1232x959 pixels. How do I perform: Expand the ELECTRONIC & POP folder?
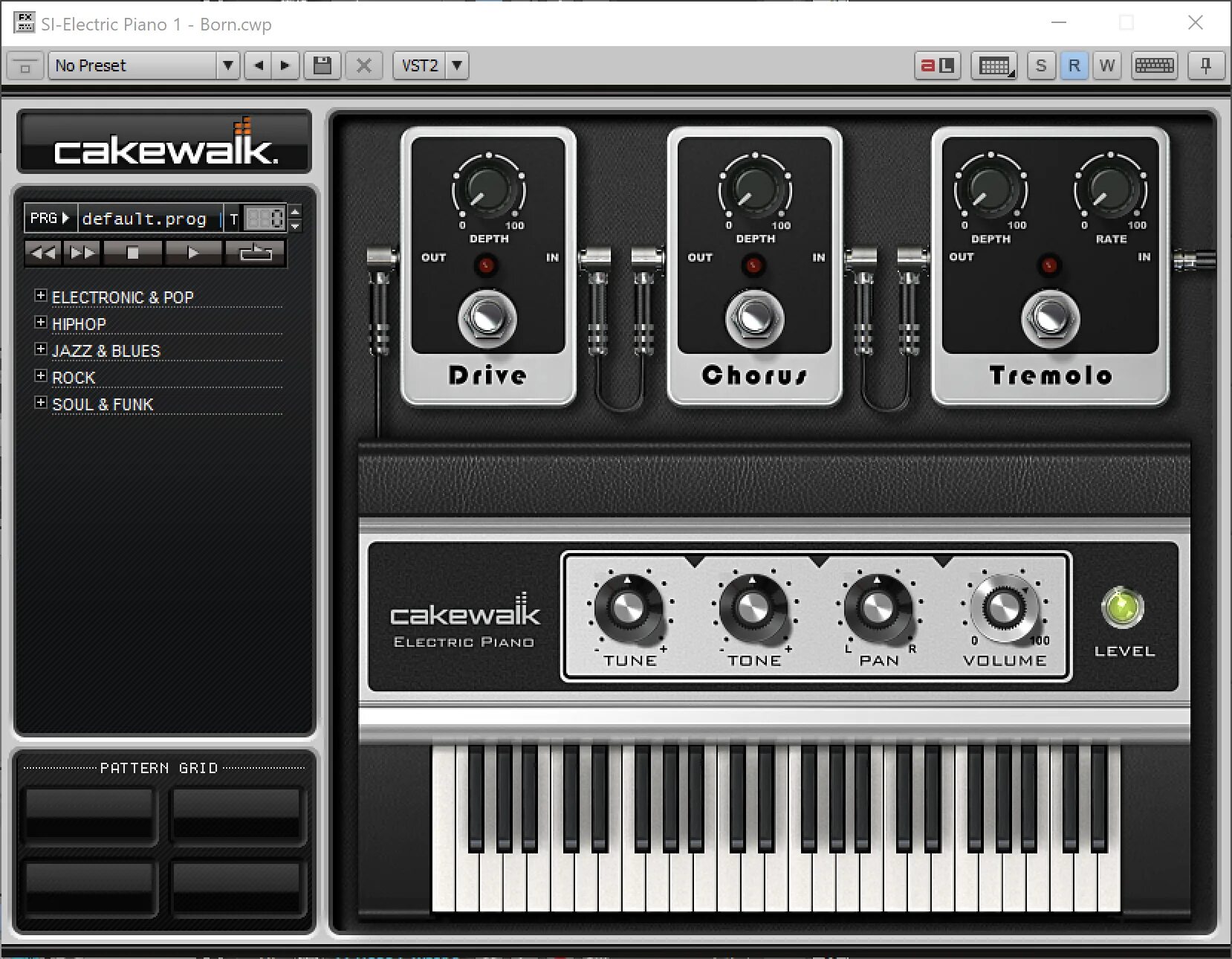click(41, 295)
